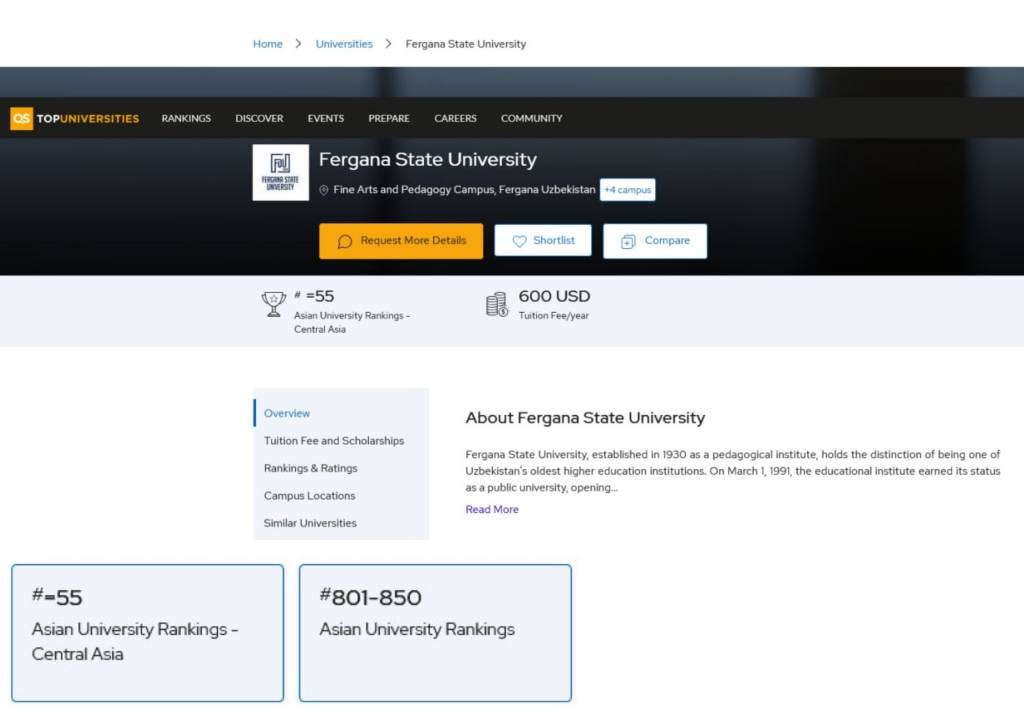This screenshot has height=723, width=1024.
Task: Click the QS TopUniversities logo
Action: [x=74, y=118]
